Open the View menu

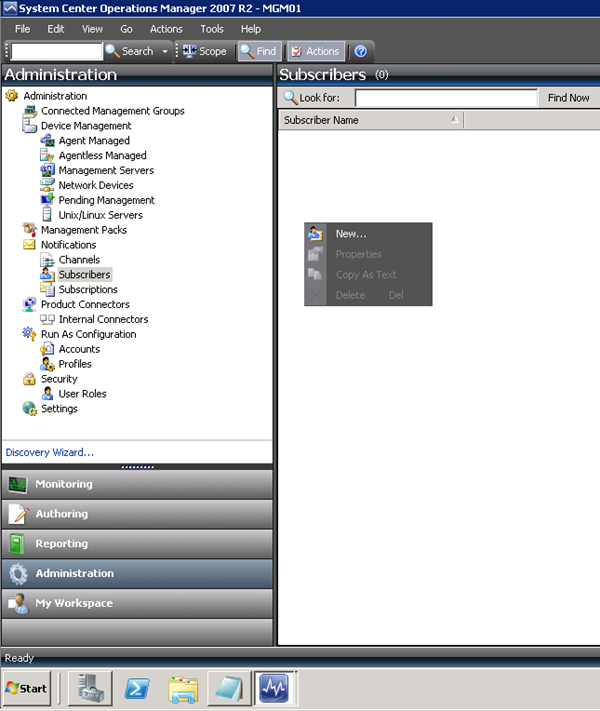tap(92, 29)
